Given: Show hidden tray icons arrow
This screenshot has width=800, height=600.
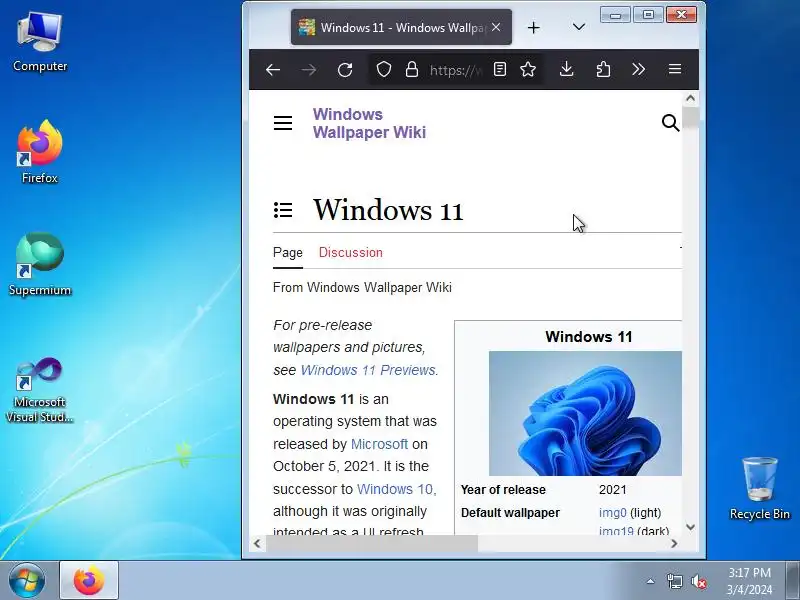Looking at the screenshot, I should point(651,581).
